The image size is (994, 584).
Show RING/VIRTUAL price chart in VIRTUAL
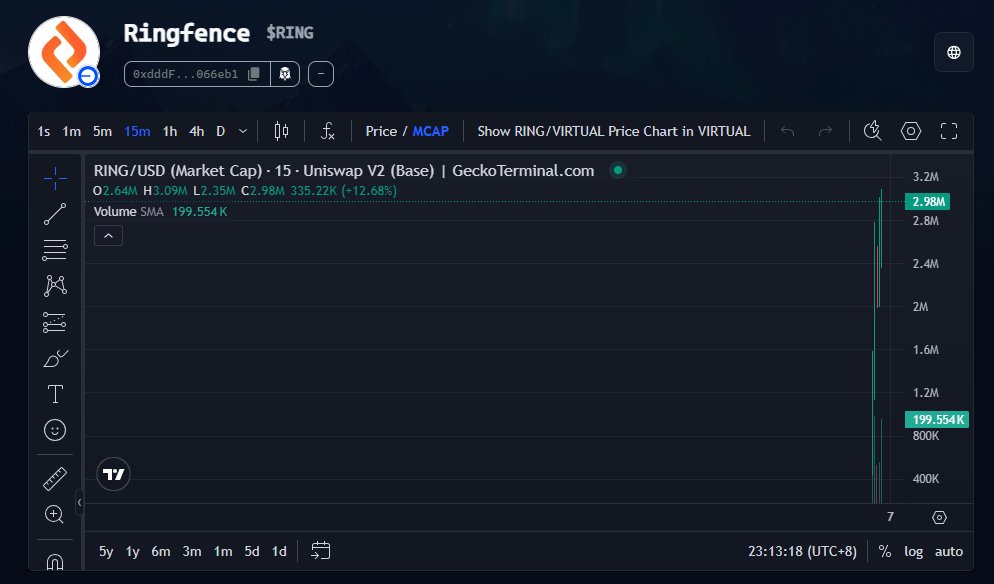(x=613, y=131)
